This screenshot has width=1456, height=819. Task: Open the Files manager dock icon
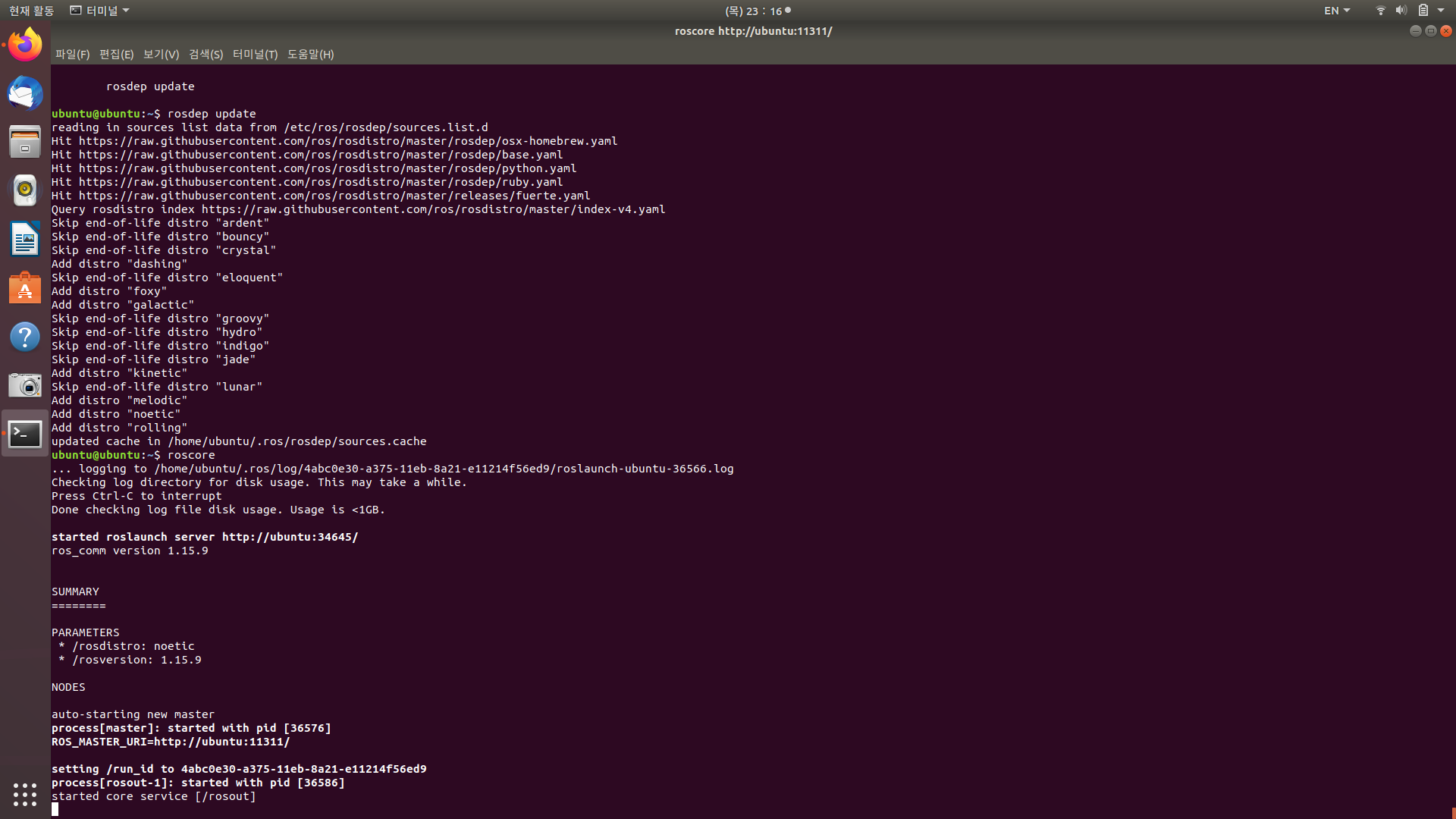click(25, 142)
